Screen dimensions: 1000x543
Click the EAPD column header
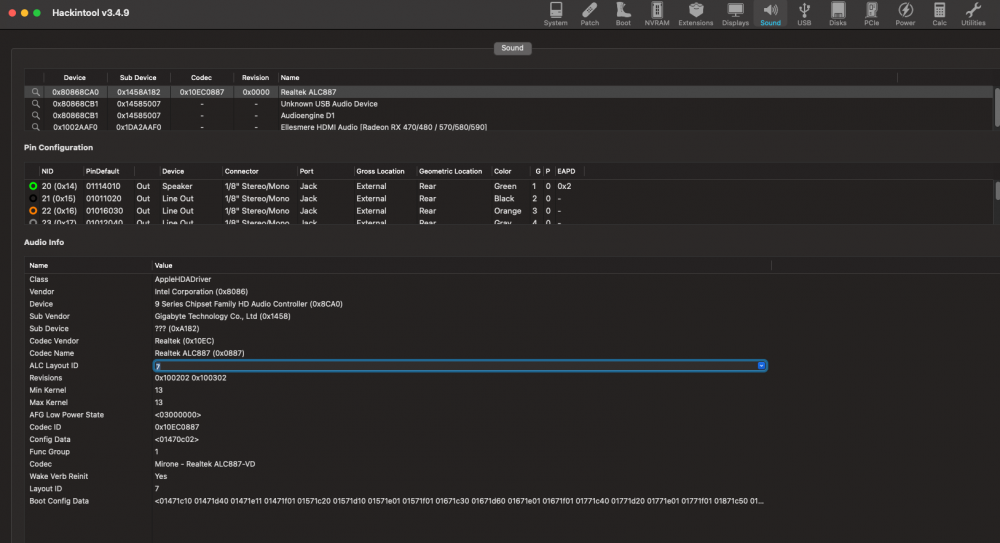(566, 172)
